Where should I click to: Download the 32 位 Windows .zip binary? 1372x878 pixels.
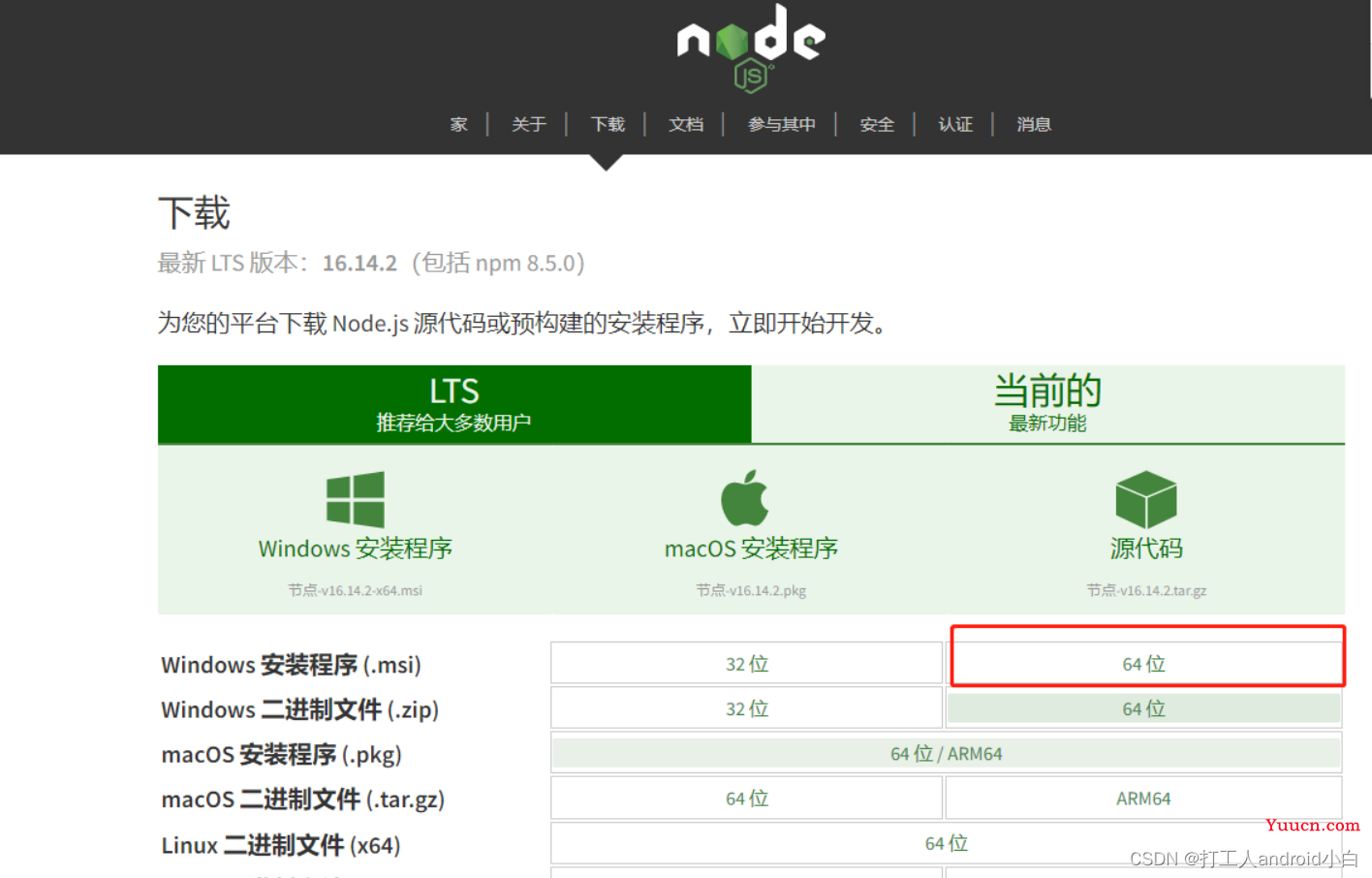tap(747, 709)
